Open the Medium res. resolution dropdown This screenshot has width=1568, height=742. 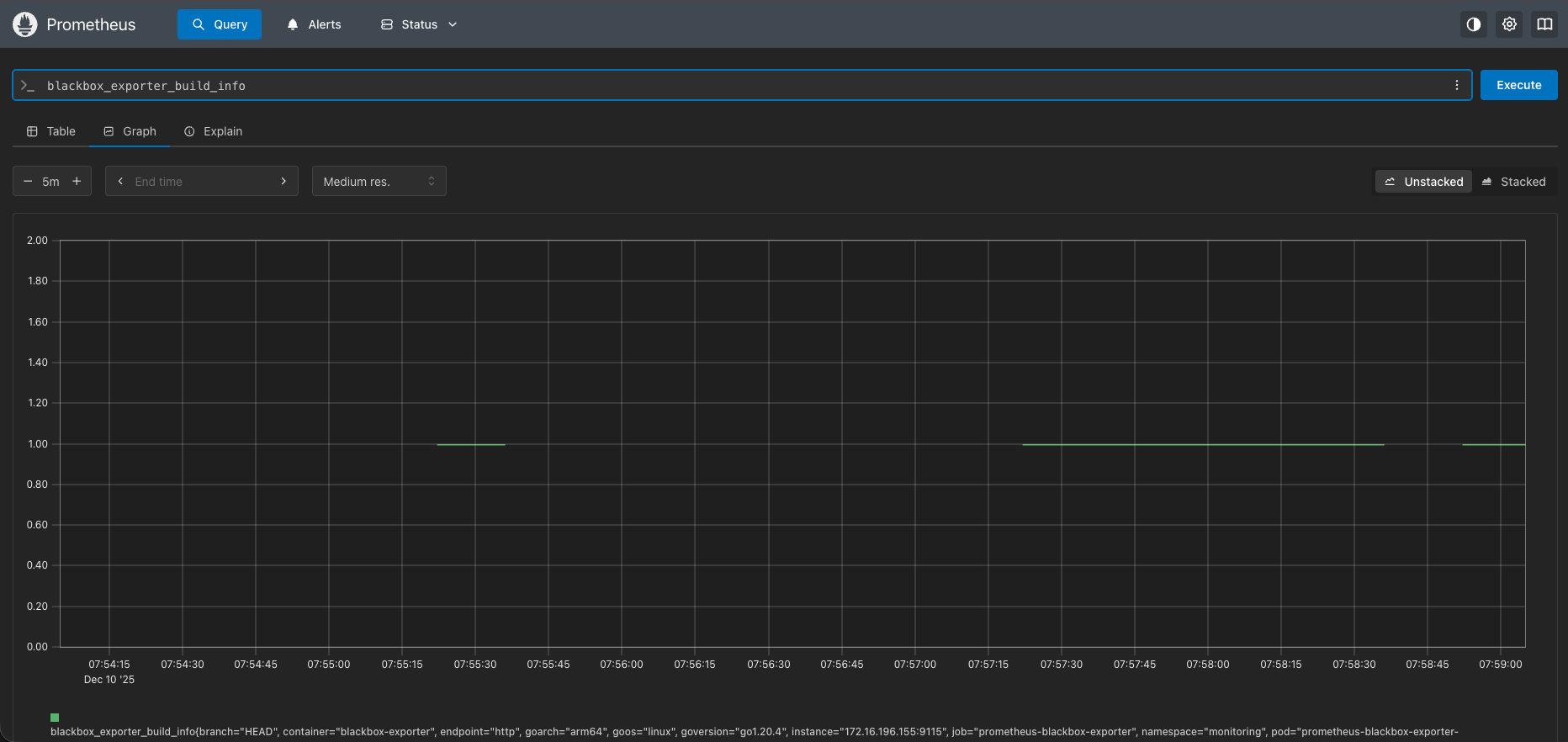pos(379,181)
